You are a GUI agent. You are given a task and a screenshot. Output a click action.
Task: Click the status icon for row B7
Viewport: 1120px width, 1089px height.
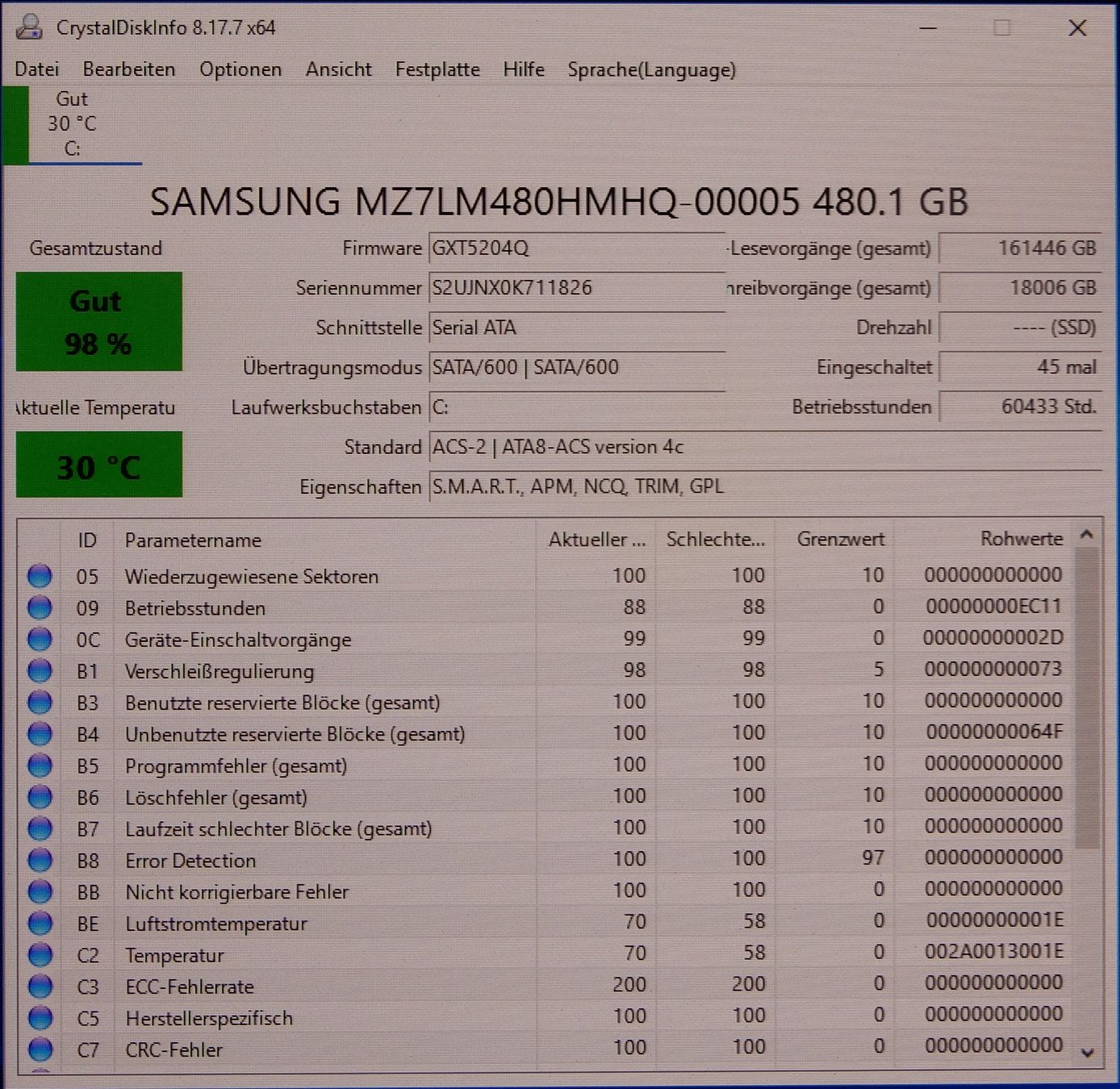[x=40, y=828]
